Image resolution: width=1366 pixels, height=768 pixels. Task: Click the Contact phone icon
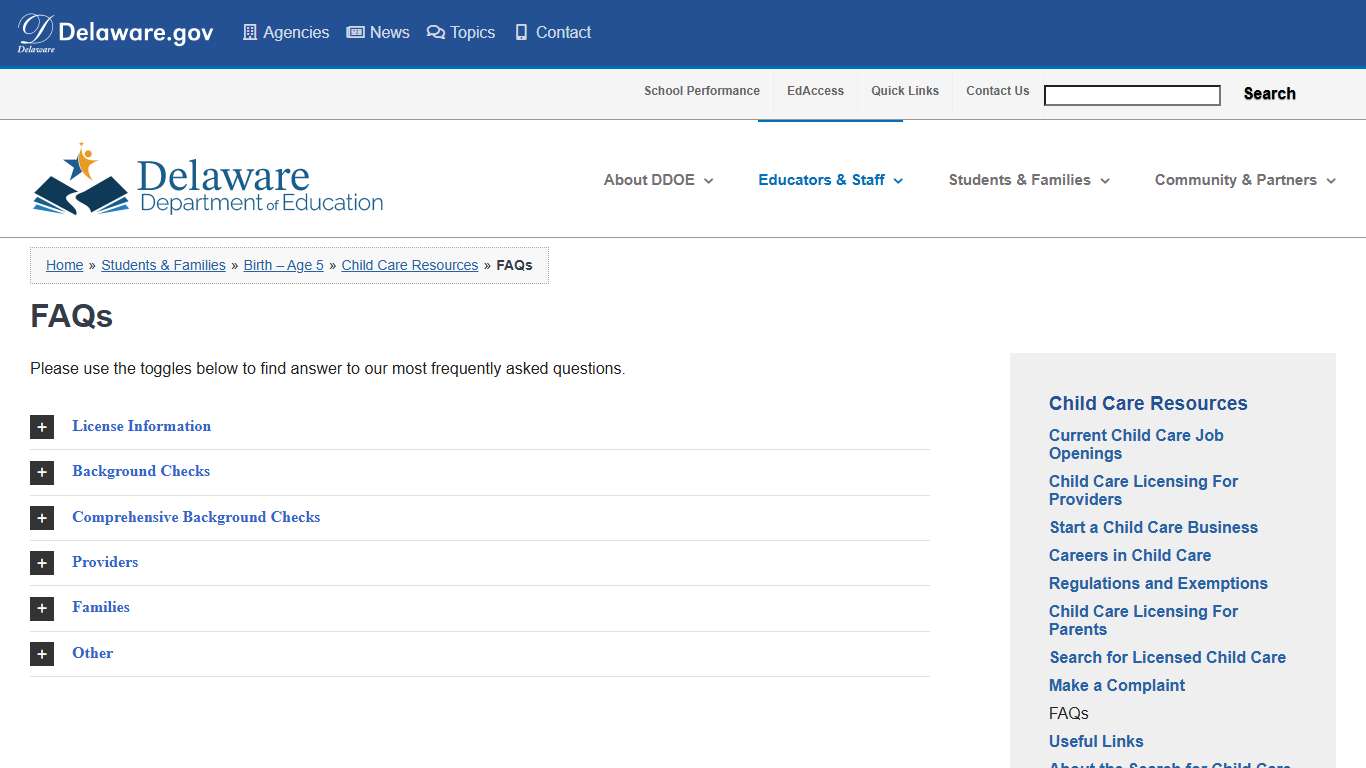(x=521, y=33)
